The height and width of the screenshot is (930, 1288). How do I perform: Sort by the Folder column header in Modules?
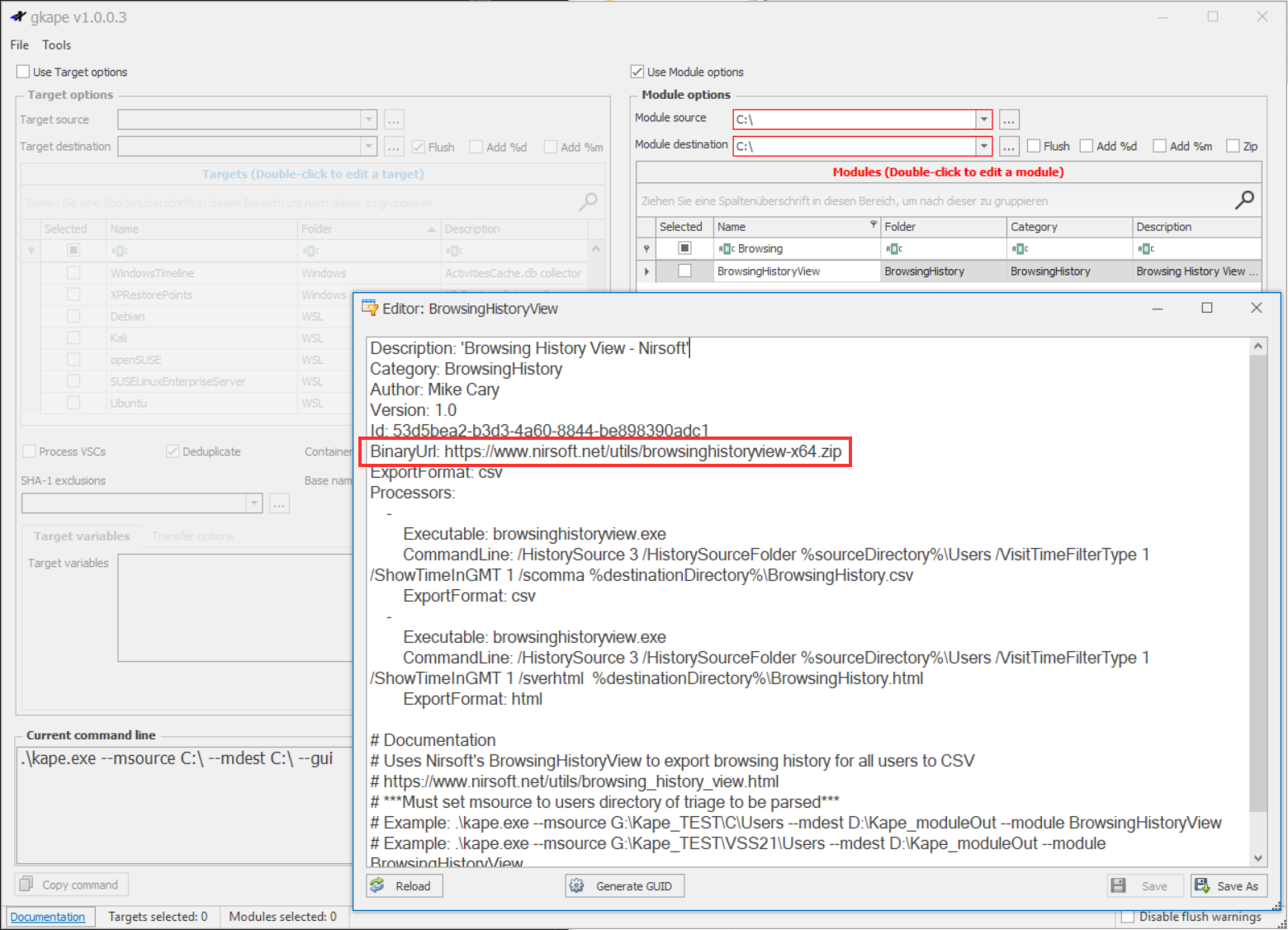click(944, 227)
